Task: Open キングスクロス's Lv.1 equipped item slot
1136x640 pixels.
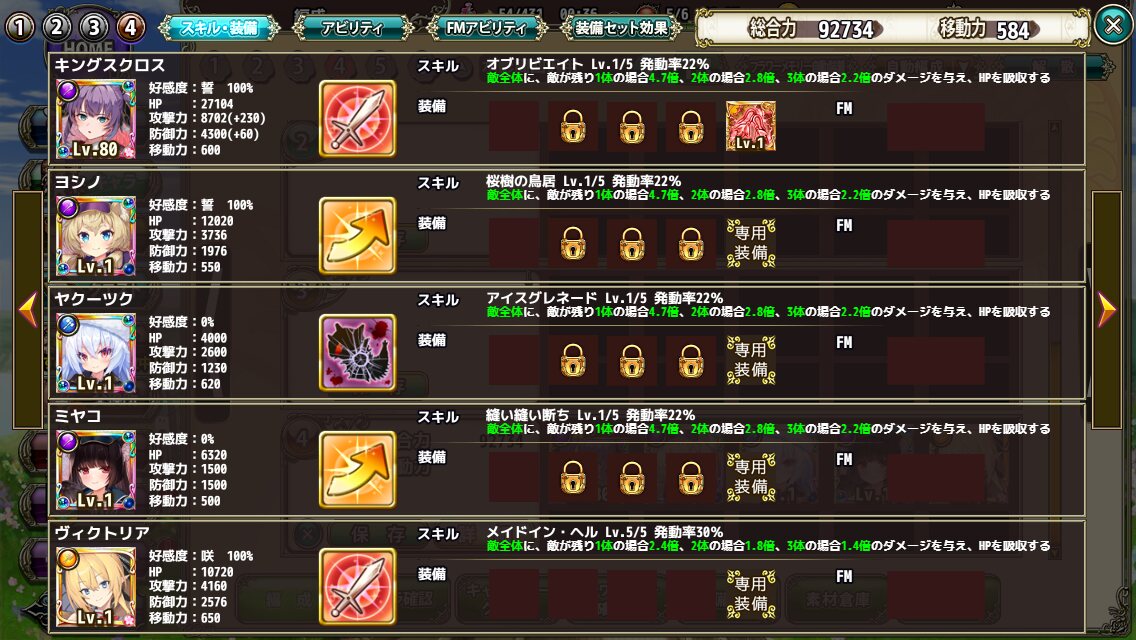Action: [x=751, y=126]
